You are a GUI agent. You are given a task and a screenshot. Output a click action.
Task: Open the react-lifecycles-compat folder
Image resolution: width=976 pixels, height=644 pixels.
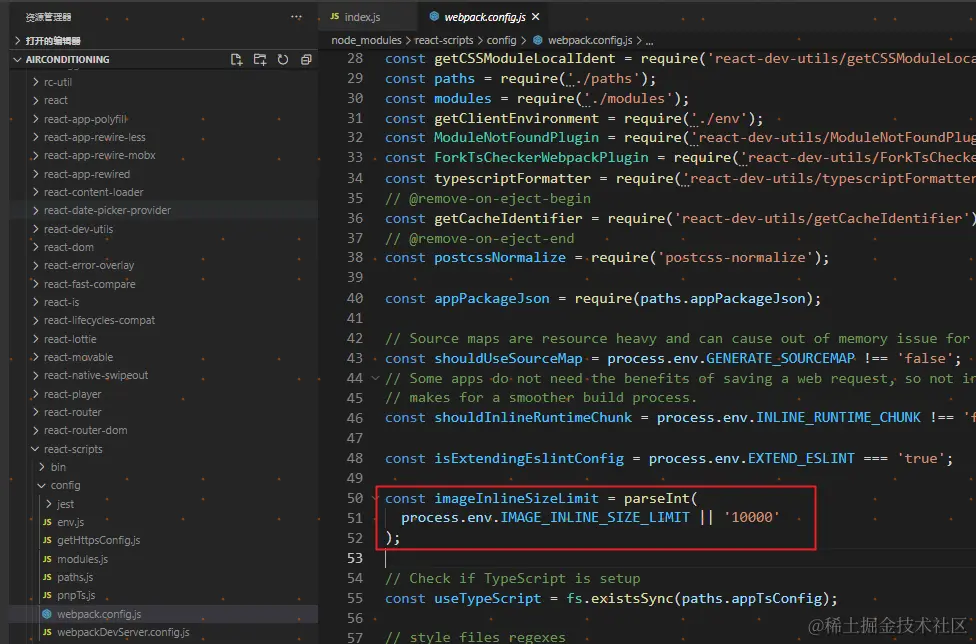100,320
